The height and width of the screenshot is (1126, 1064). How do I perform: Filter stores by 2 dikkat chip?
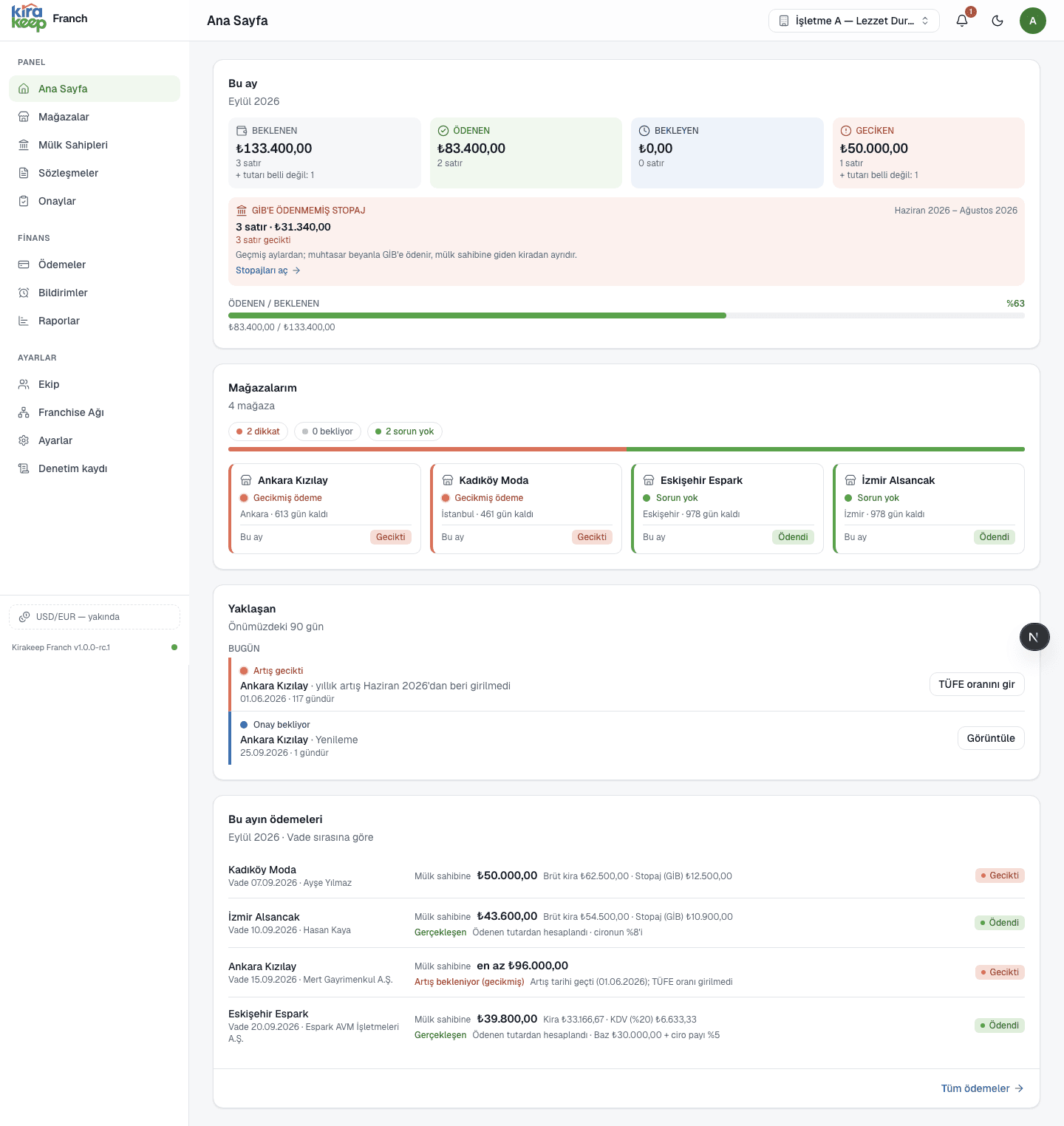tap(258, 431)
